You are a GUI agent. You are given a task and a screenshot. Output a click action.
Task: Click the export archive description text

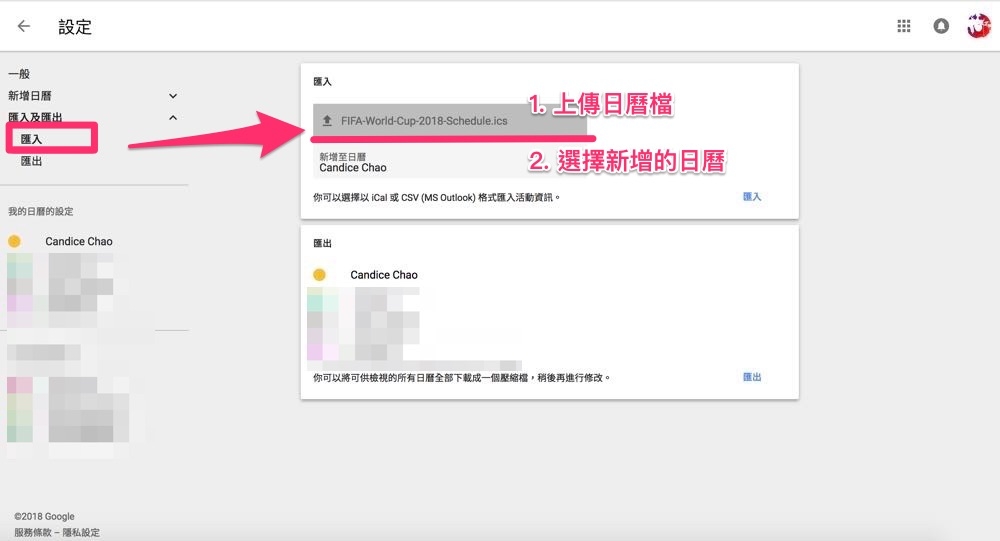[461, 378]
